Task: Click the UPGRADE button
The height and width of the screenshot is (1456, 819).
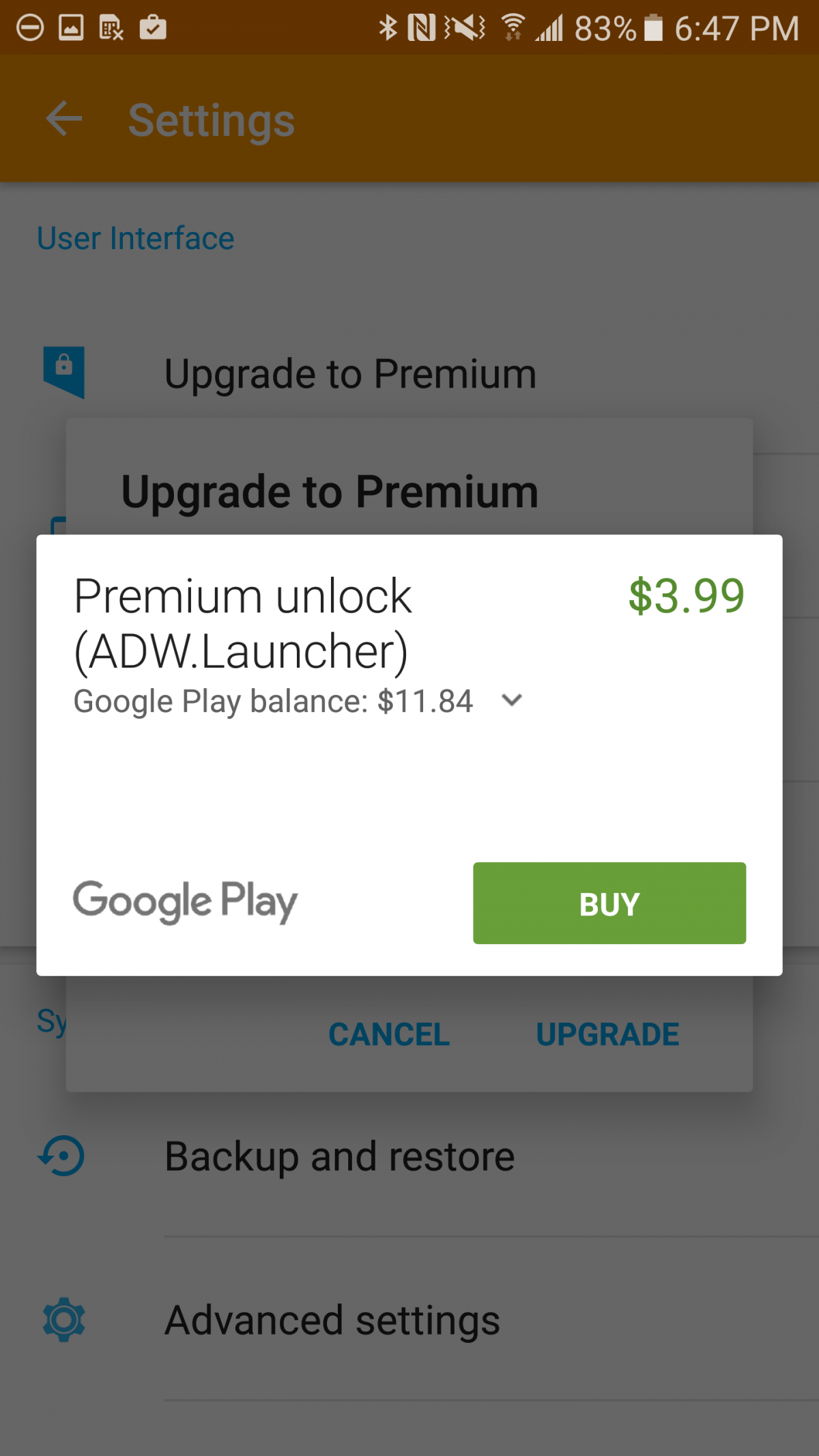Action: (x=607, y=1034)
